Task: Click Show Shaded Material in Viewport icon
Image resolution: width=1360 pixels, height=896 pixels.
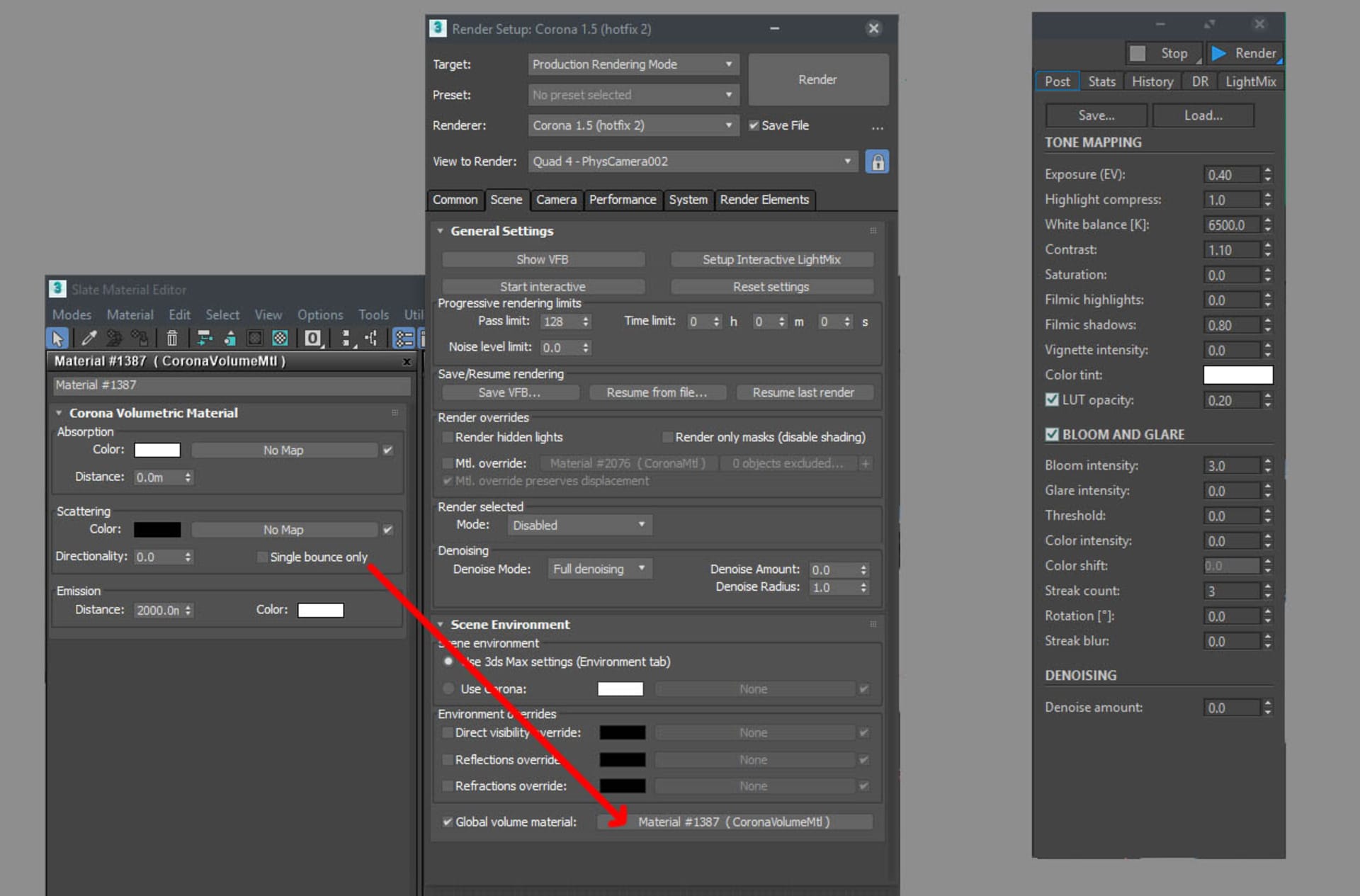Action: (x=255, y=339)
